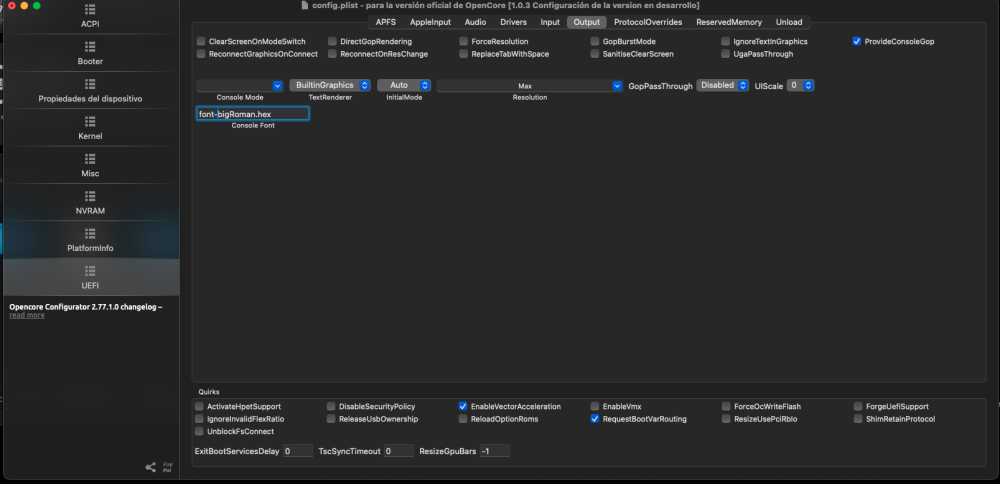Image resolution: width=1000 pixels, height=484 pixels.
Task: Toggle ReconnectOnResChange checkbox
Action: [x=332, y=54]
